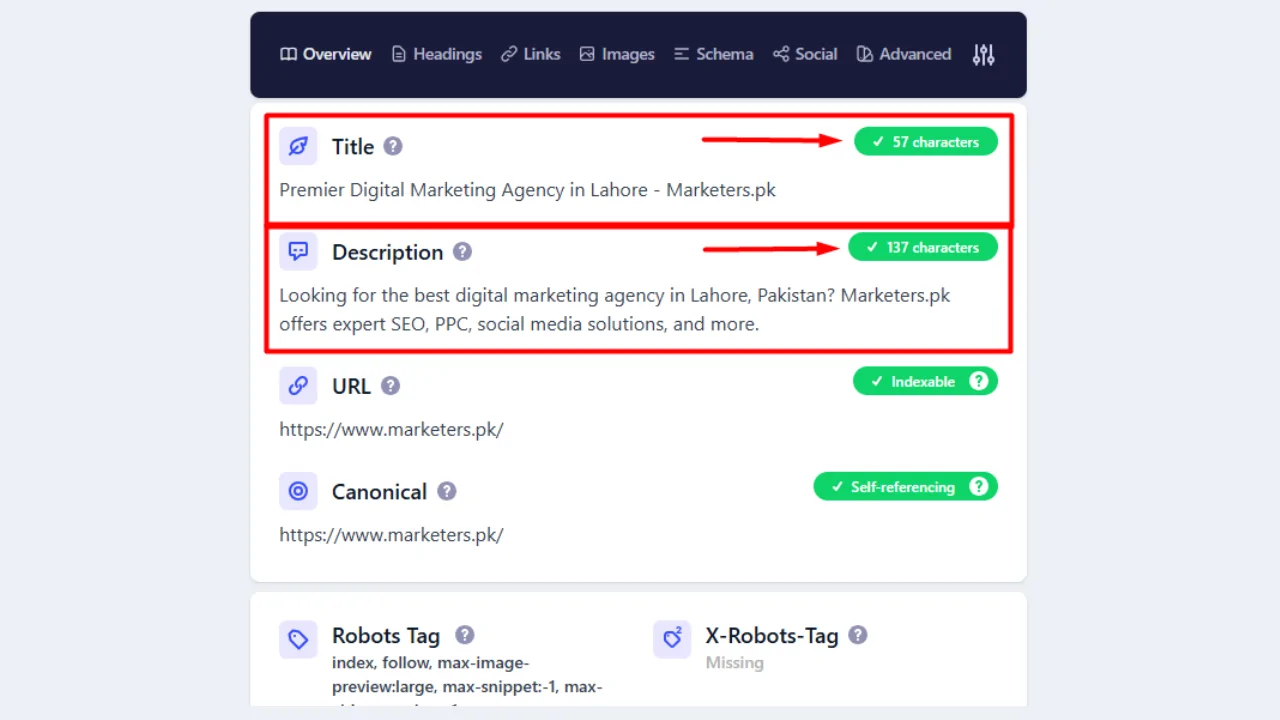
Task: Click the help icon next to Title
Action: [393, 146]
